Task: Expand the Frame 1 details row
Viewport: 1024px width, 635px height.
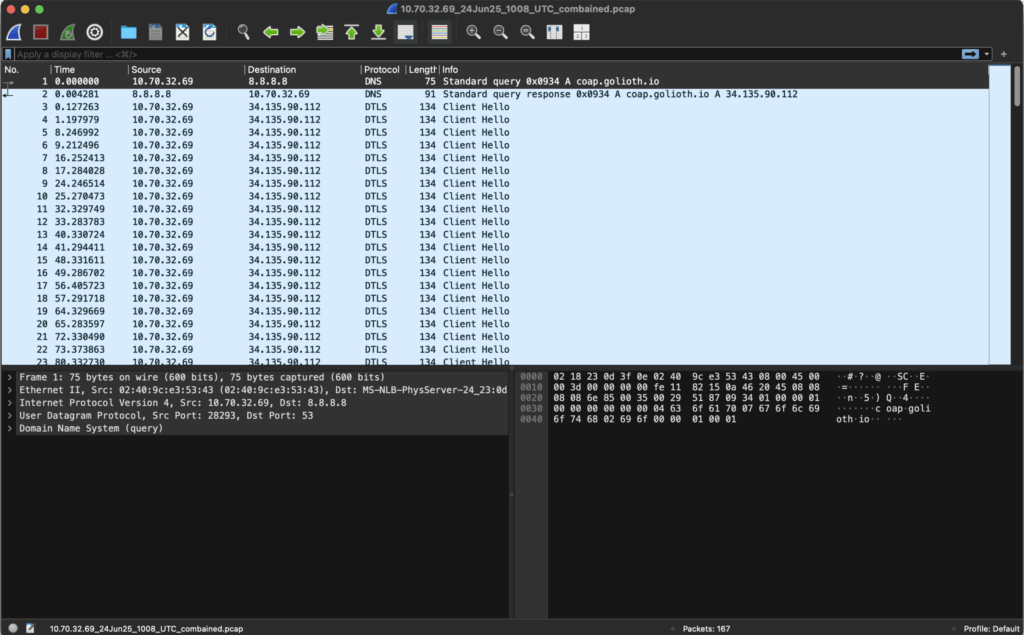Action: (10, 377)
